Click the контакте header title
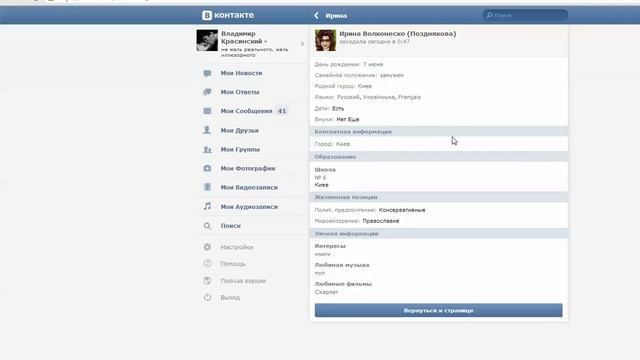Image resolution: width=640 pixels, height=360 pixels. (x=234, y=15)
